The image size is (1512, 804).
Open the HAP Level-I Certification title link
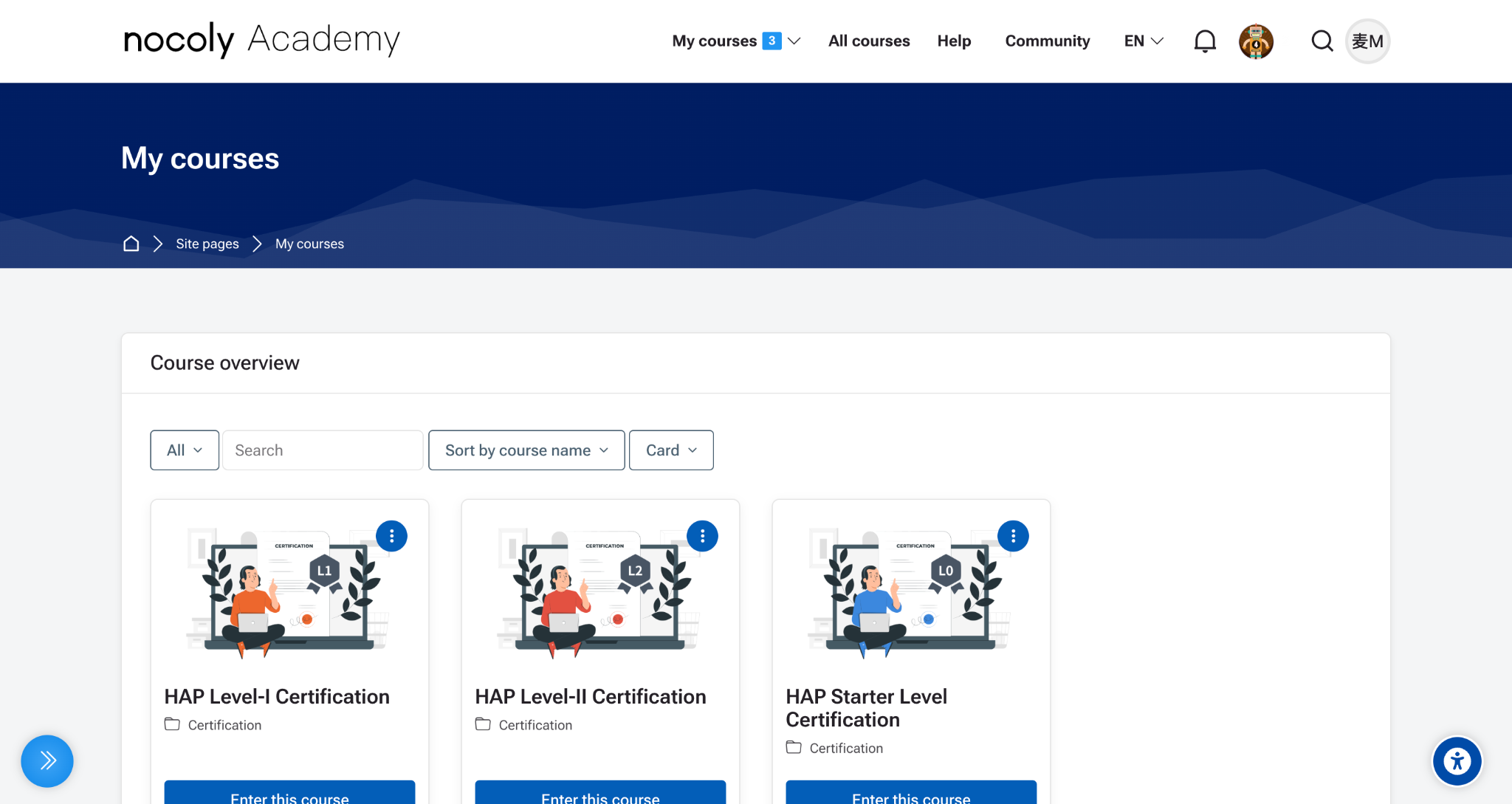[x=277, y=696]
